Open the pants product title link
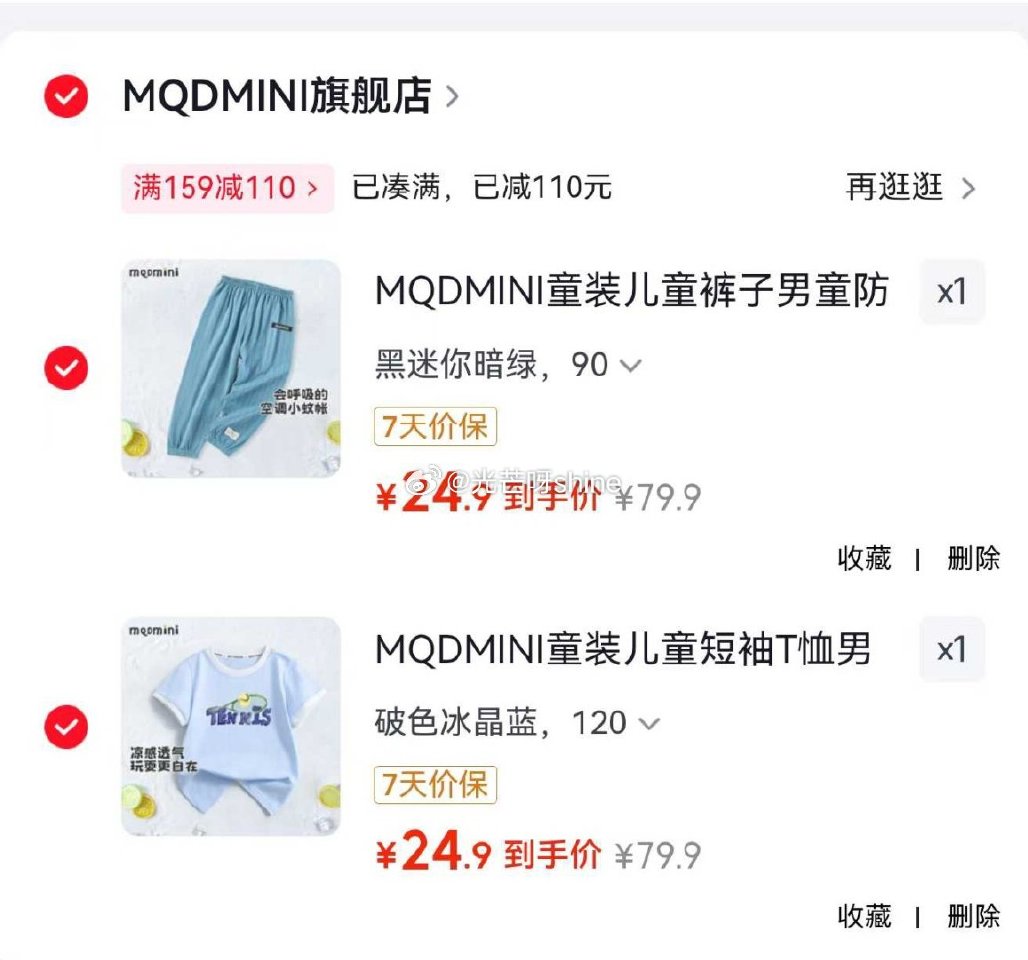Screen dimensions: 1028x960 tap(634, 290)
